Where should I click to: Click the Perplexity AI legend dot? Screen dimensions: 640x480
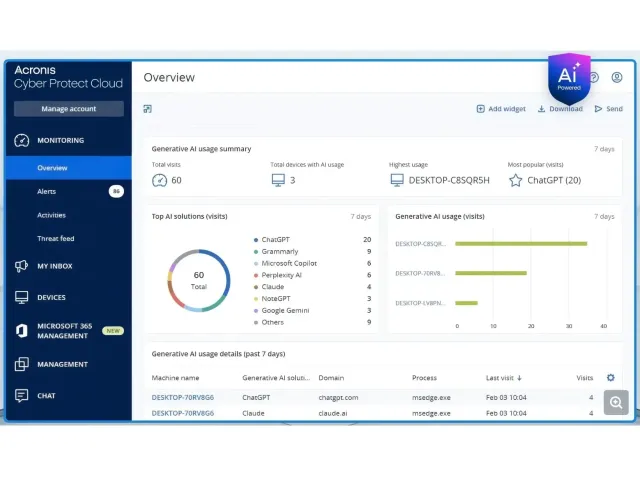pos(256,276)
